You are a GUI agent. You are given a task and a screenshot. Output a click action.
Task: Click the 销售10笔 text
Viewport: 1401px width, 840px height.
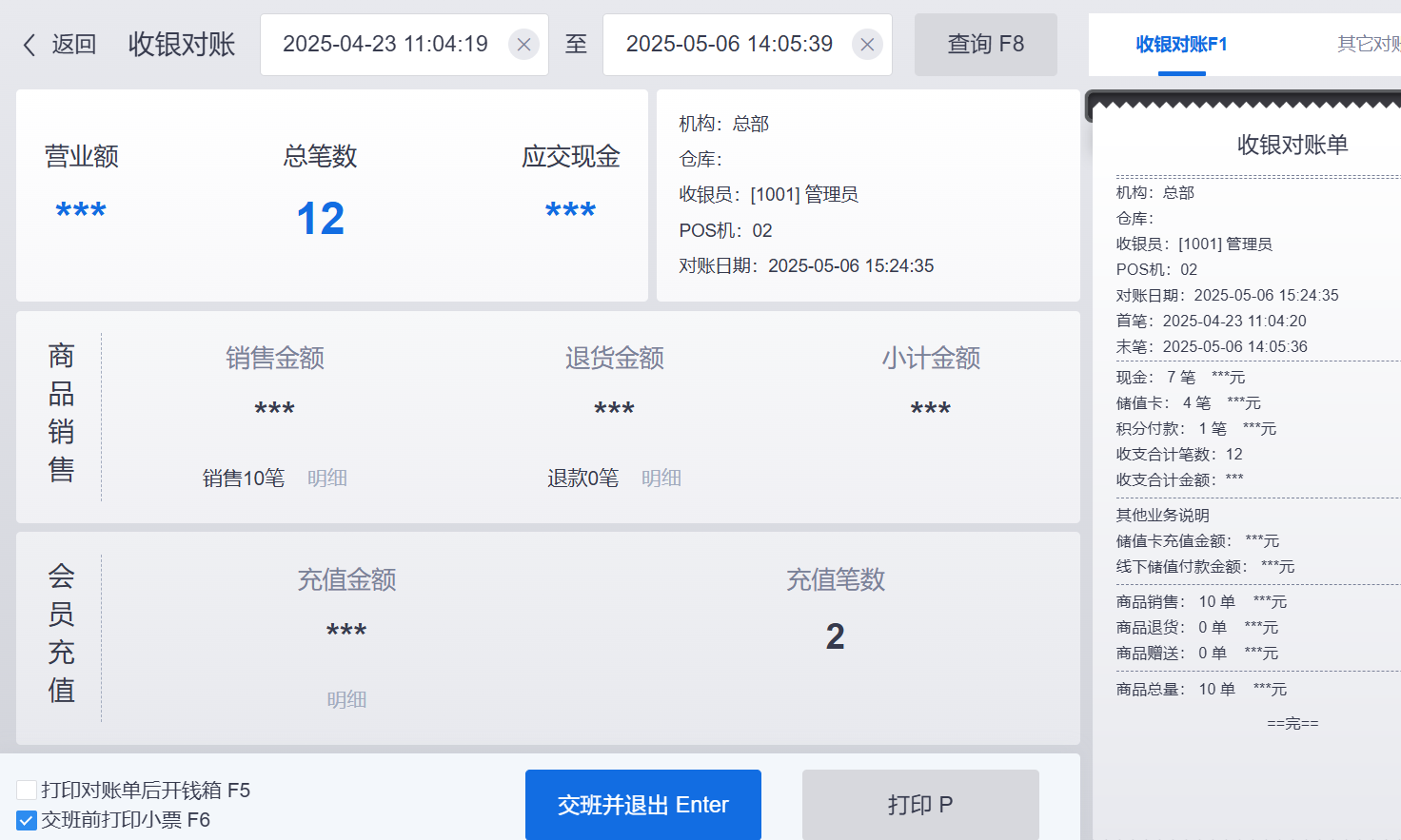(244, 478)
